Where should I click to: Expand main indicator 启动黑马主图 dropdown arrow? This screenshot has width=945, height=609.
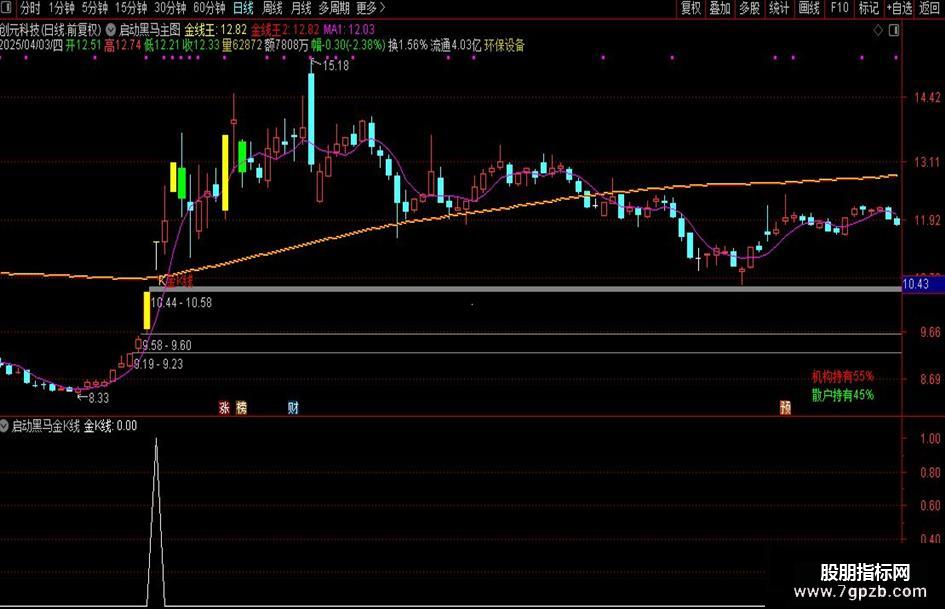(111, 28)
